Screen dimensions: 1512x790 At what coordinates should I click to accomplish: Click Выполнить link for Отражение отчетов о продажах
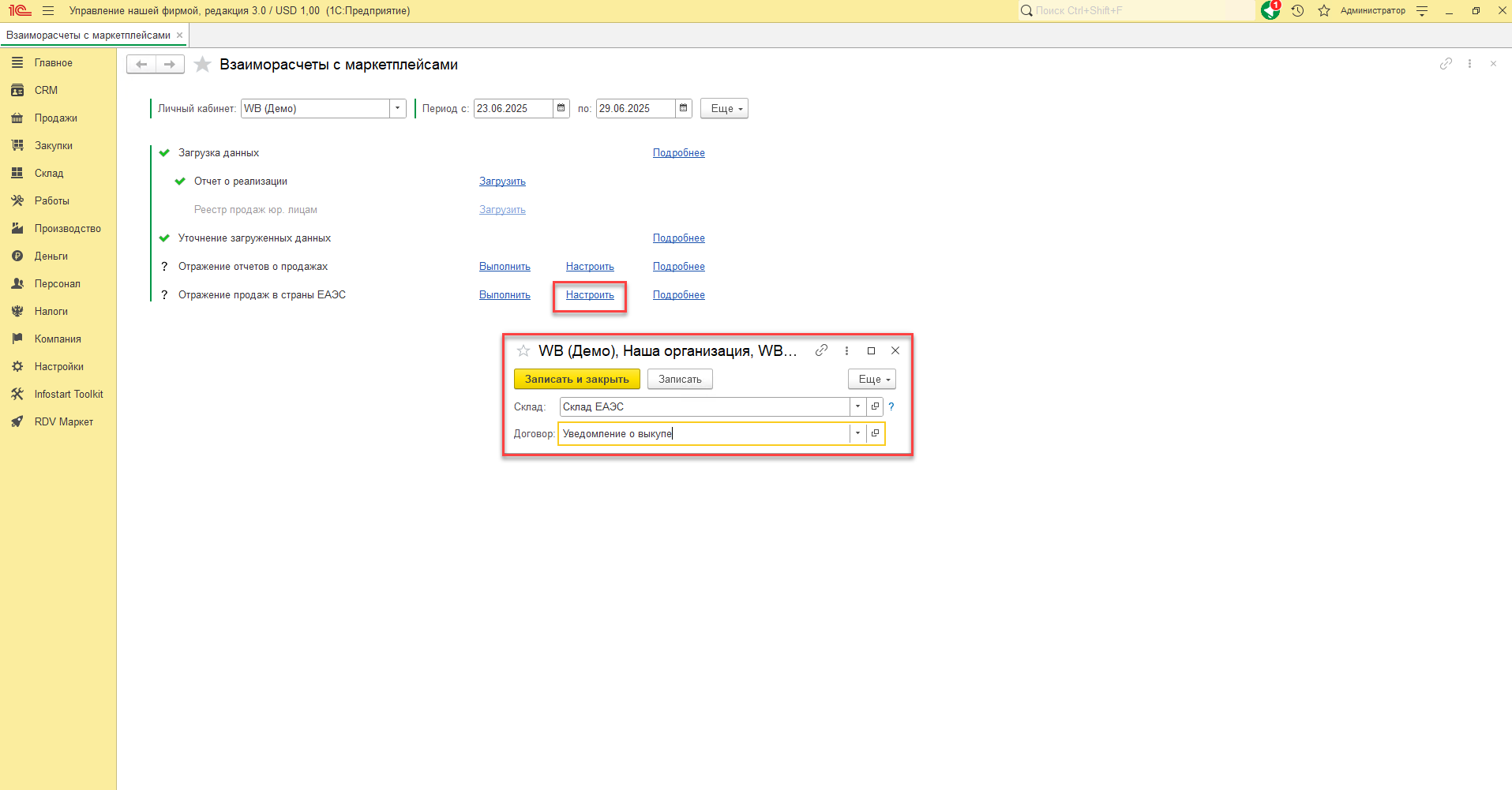505,266
